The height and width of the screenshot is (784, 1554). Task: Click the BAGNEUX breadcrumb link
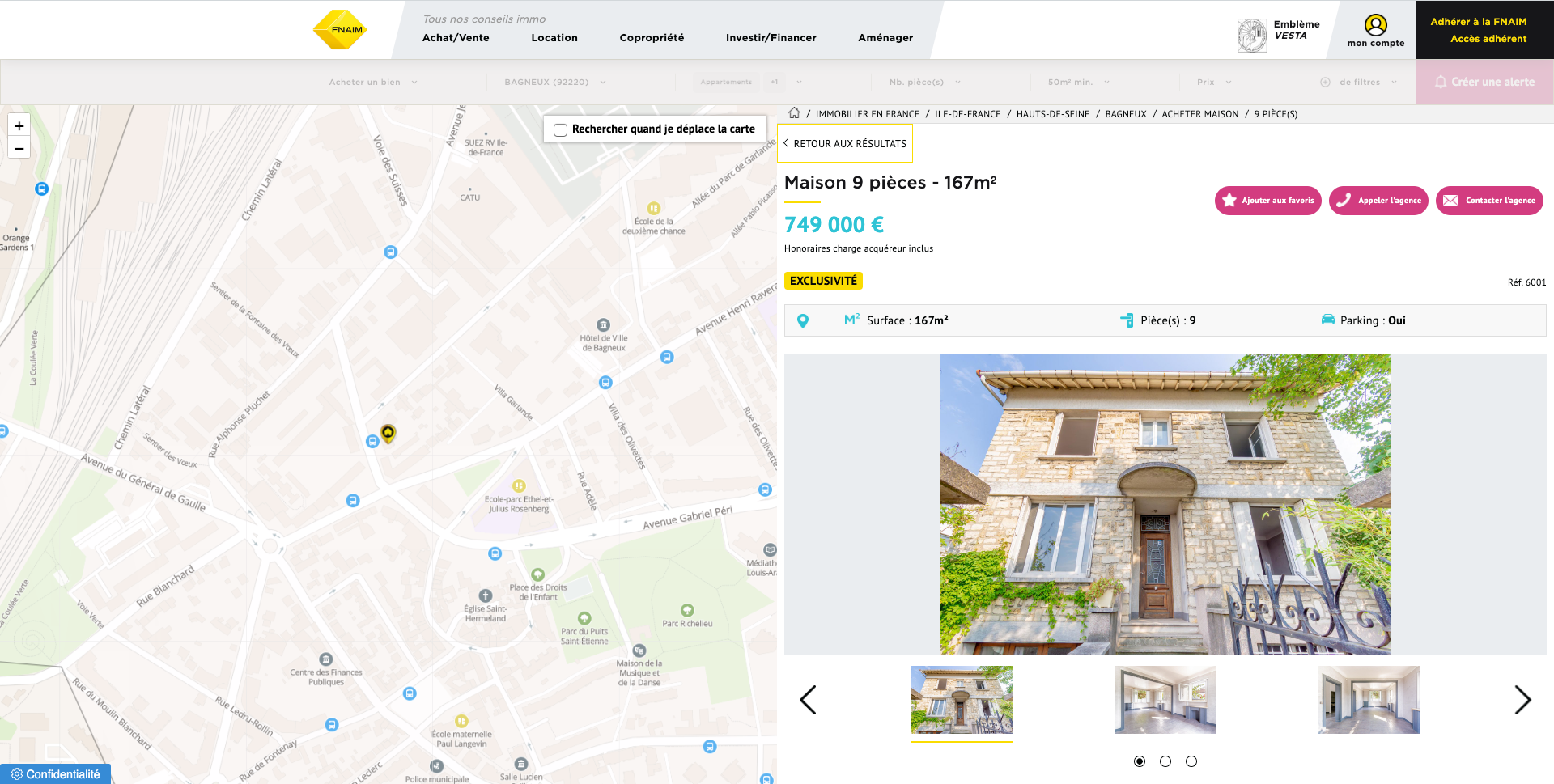(1125, 114)
